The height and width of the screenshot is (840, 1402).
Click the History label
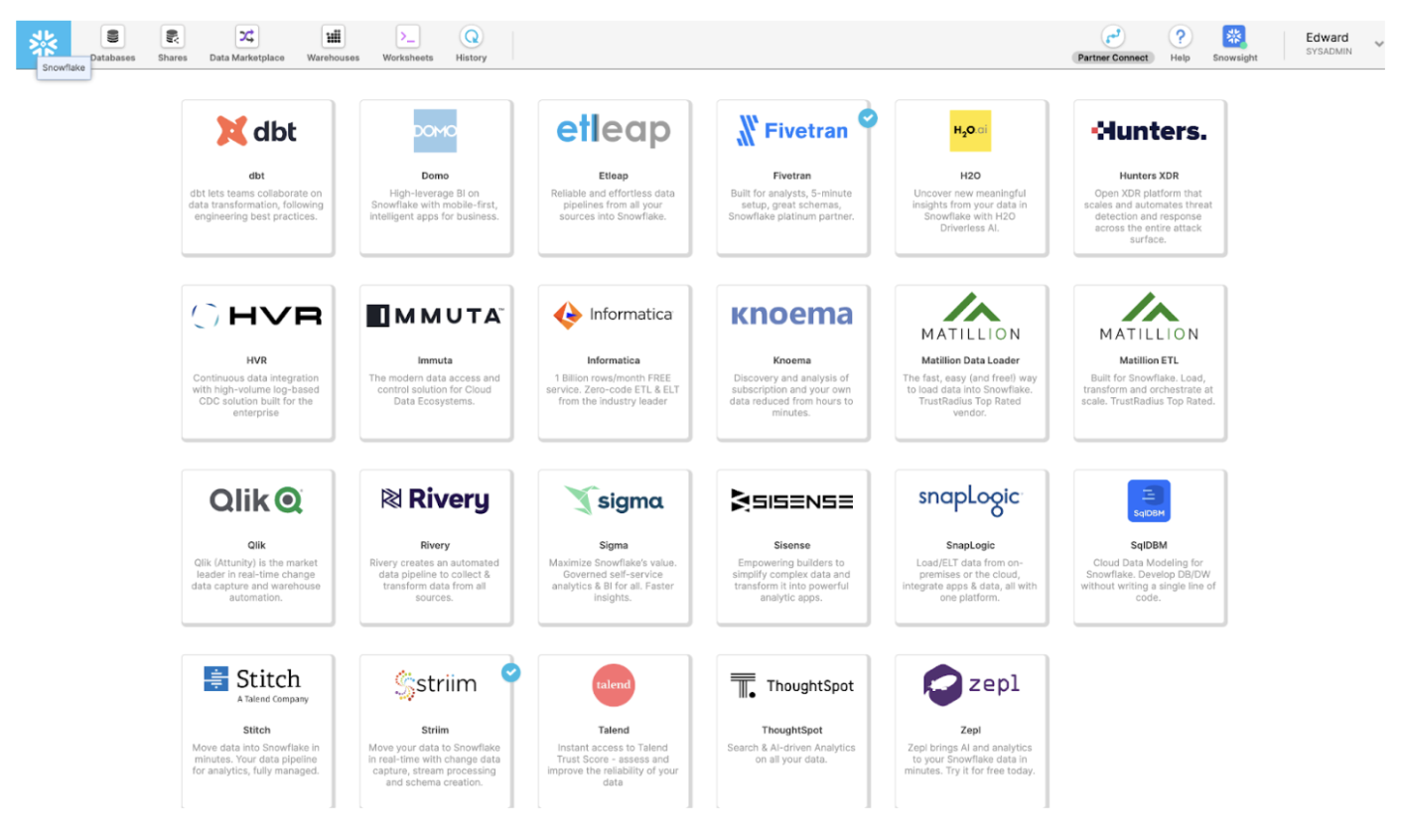[x=472, y=58]
